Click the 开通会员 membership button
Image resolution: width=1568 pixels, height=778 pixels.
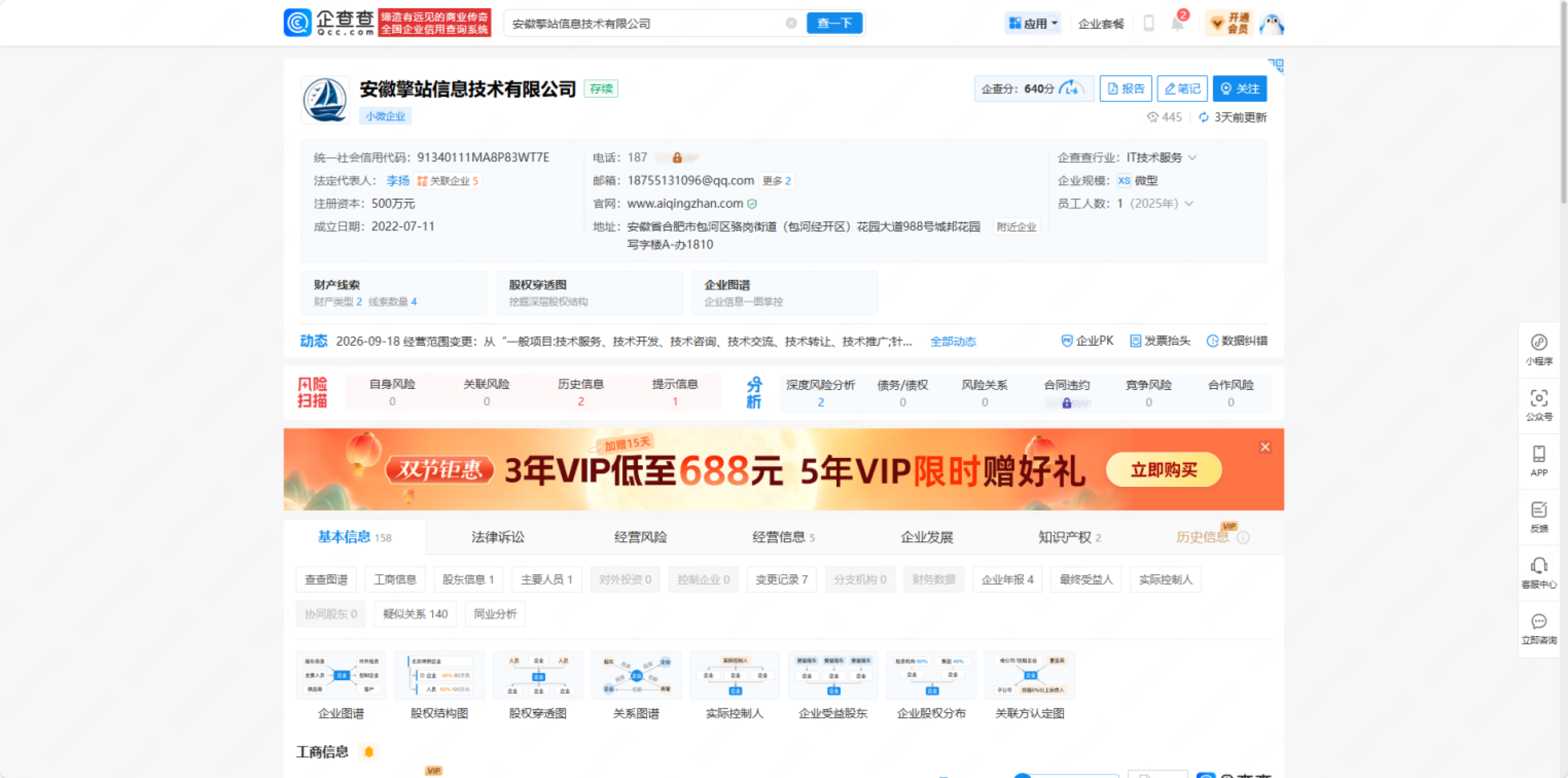pyautogui.click(x=1230, y=24)
